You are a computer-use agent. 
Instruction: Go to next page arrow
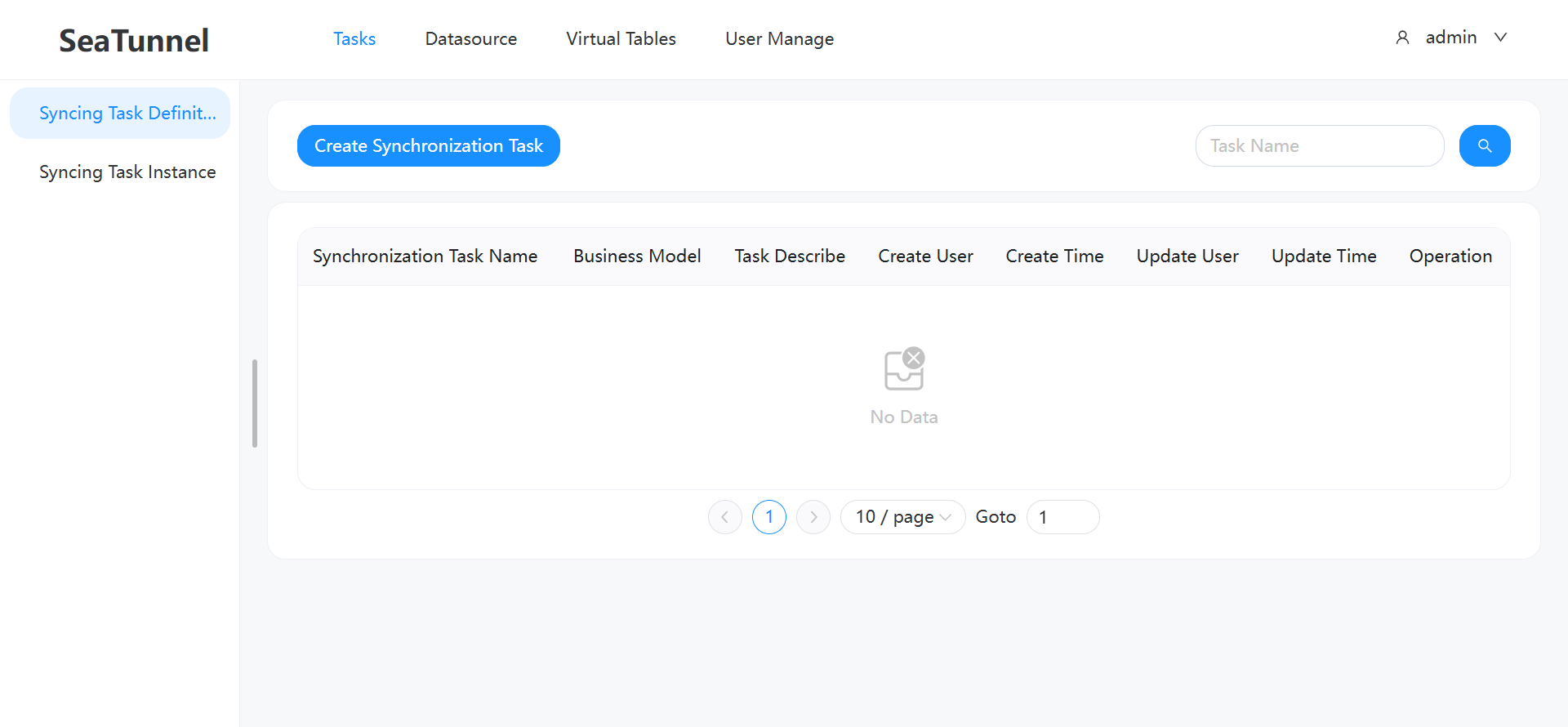coord(813,517)
